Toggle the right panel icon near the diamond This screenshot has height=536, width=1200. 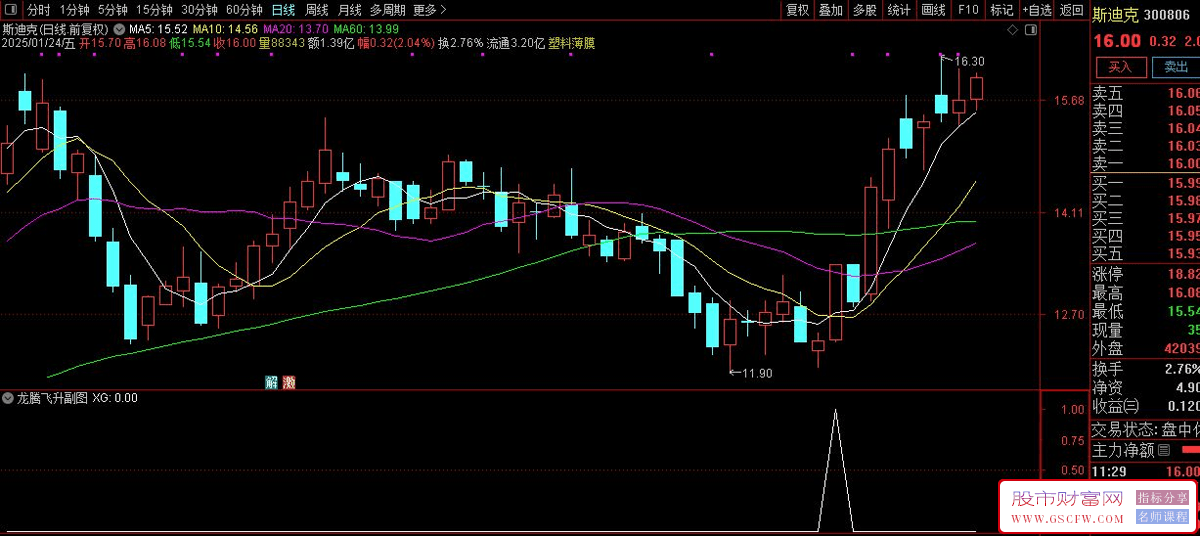(x=1029, y=31)
